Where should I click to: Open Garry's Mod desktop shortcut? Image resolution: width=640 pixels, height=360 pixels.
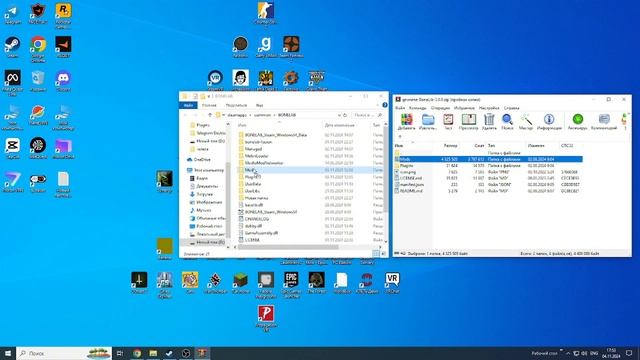(266, 47)
